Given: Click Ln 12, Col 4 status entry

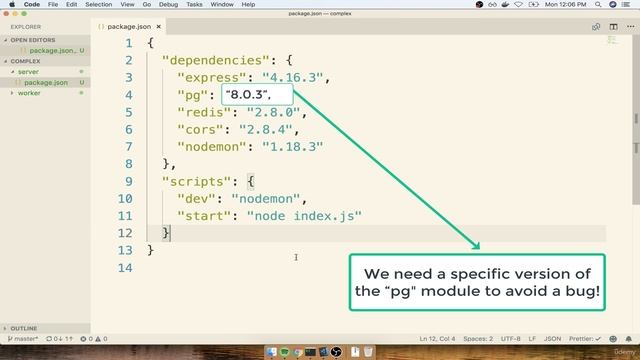Looking at the screenshot, I should pos(437,339).
